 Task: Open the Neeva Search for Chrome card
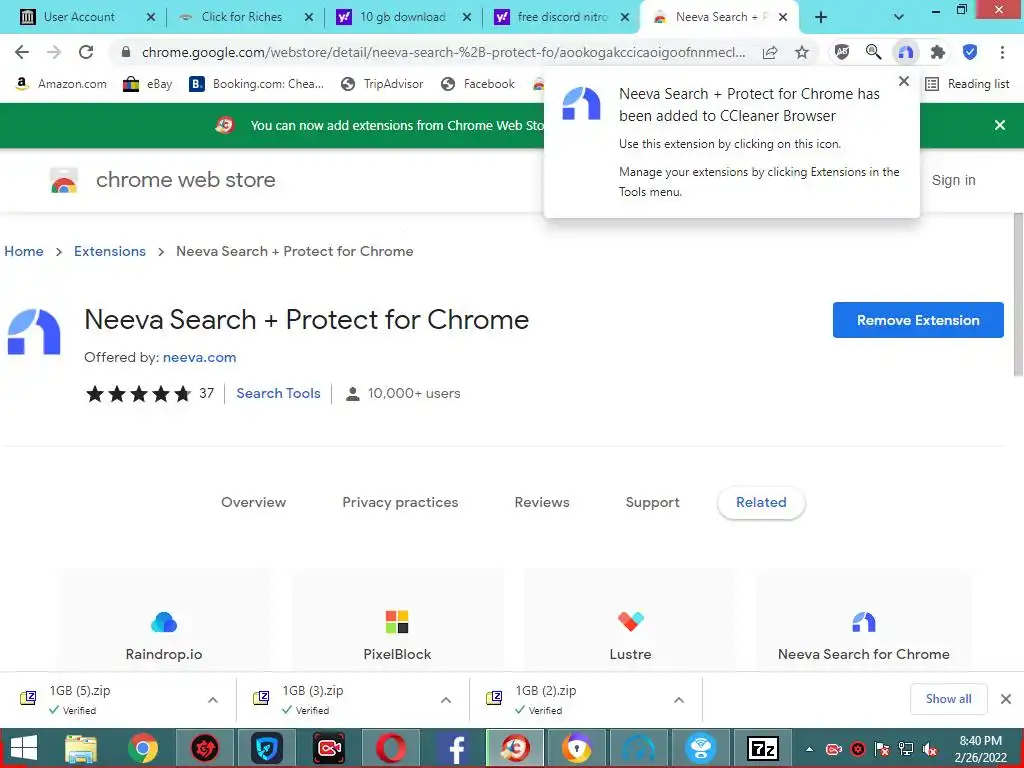(x=863, y=620)
